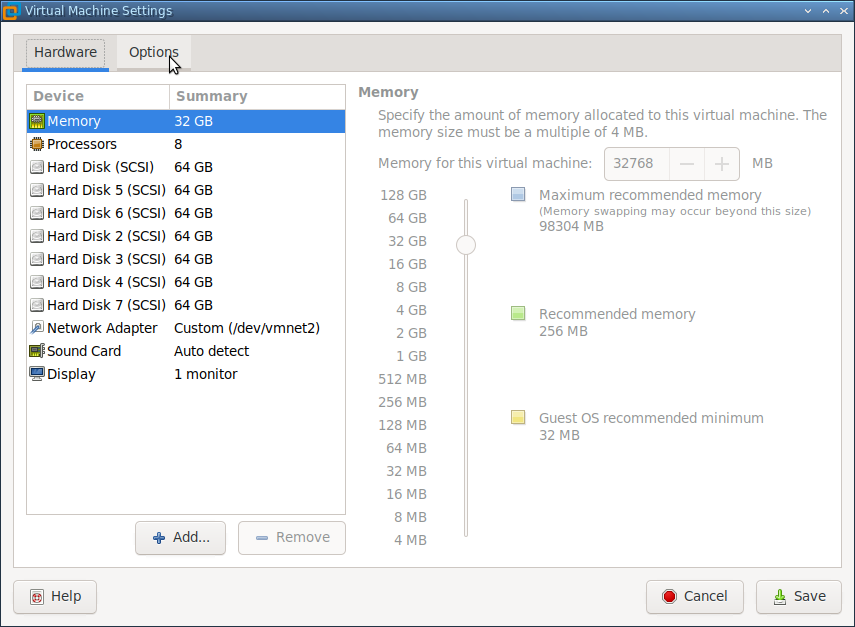Increase memory with the plus stepper
The image size is (855, 627).
pos(721,164)
